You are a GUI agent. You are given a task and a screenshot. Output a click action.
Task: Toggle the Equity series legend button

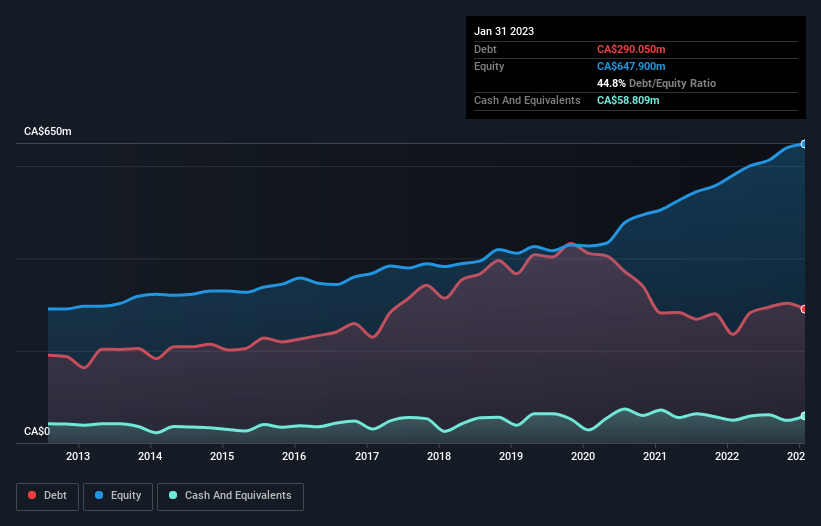point(118,496)
